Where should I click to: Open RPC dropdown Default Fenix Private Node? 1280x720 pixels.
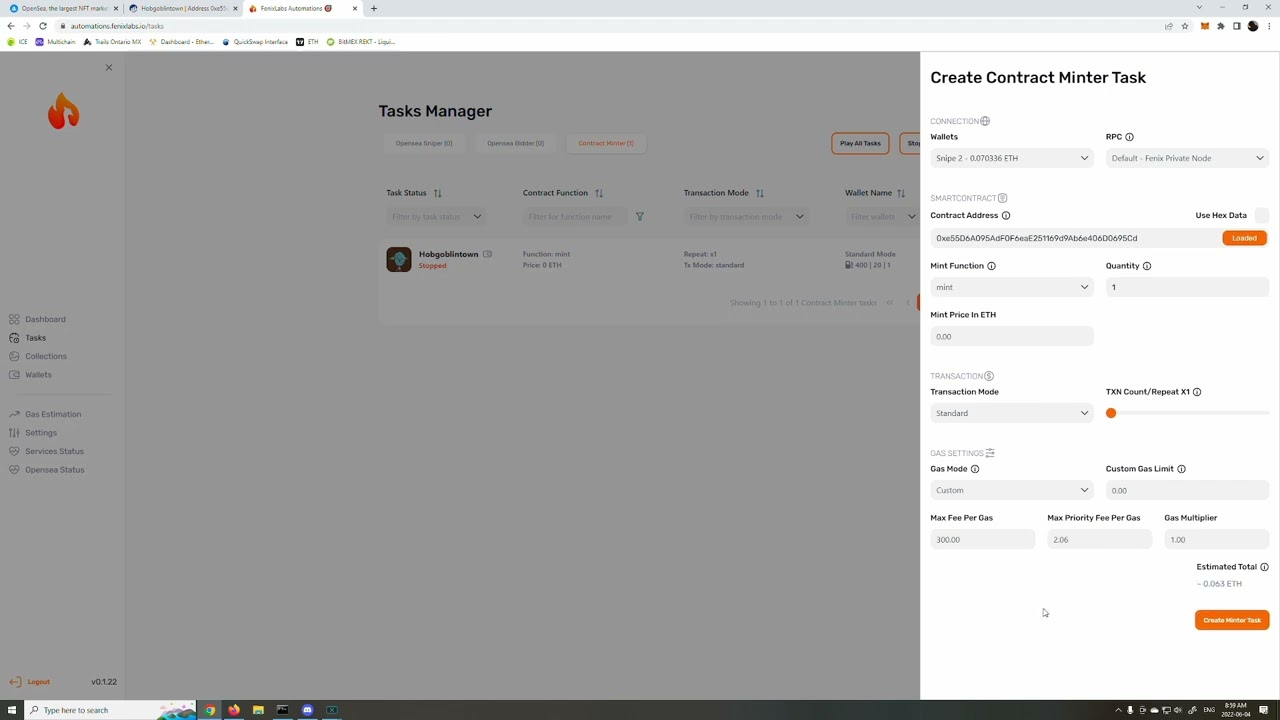coord(1187,158)
